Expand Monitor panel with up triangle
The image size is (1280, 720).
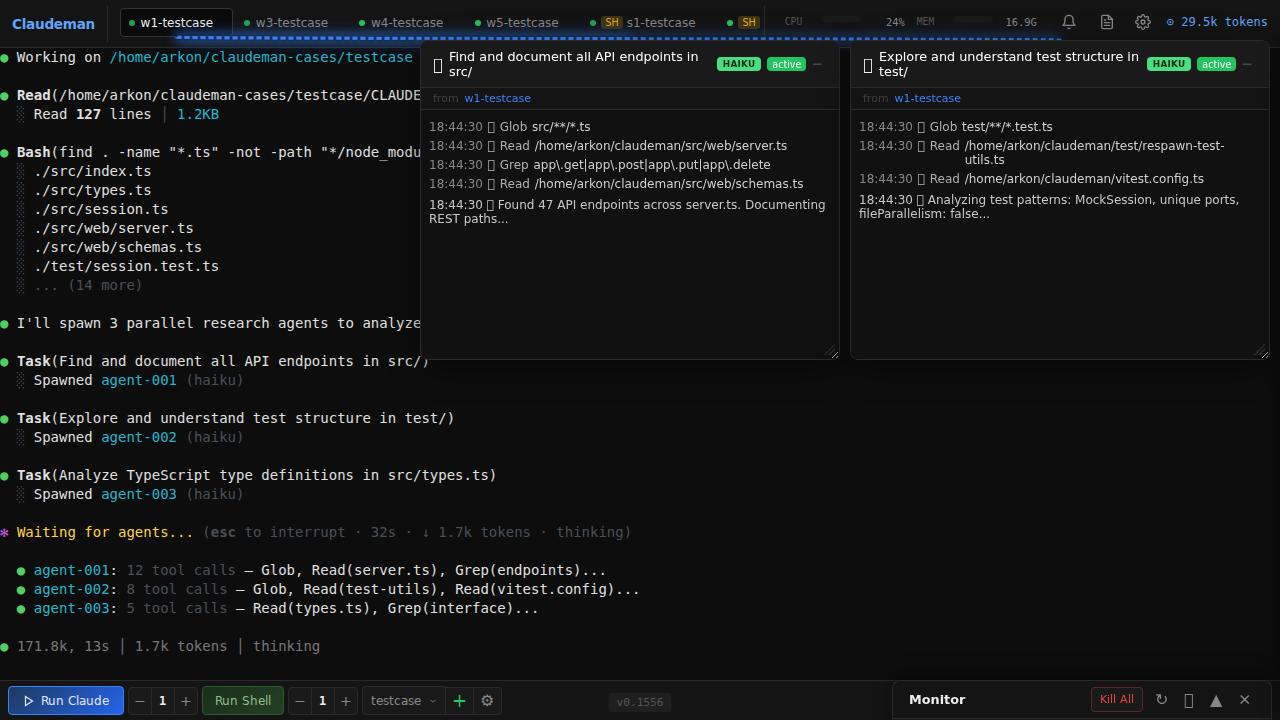(1216, 700)
